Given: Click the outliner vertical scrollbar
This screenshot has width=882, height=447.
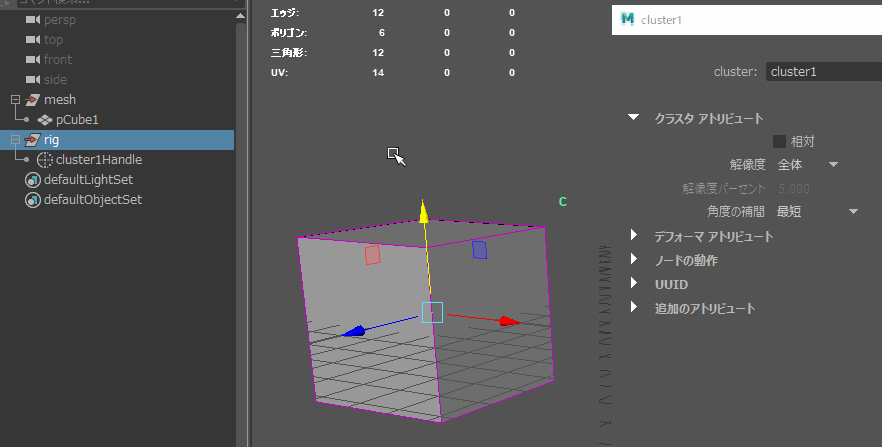Looking at the screenshot, I should 241,233.
